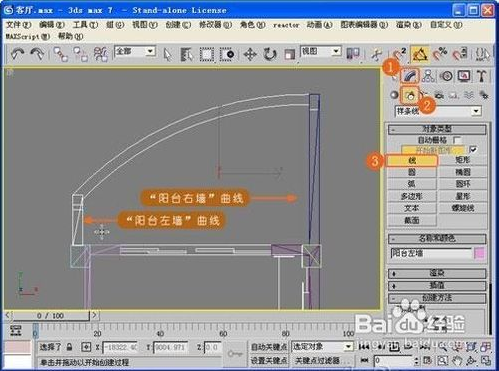Click the 设置关键点 set key button

coord(269,360)
